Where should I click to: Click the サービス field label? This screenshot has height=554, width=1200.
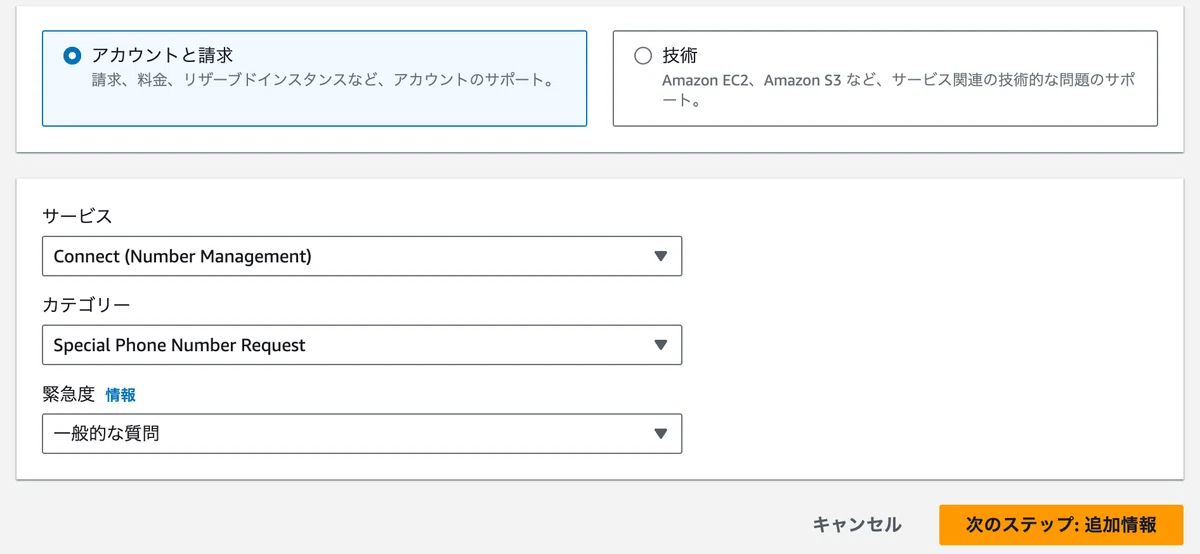click(x=77, y=216)
